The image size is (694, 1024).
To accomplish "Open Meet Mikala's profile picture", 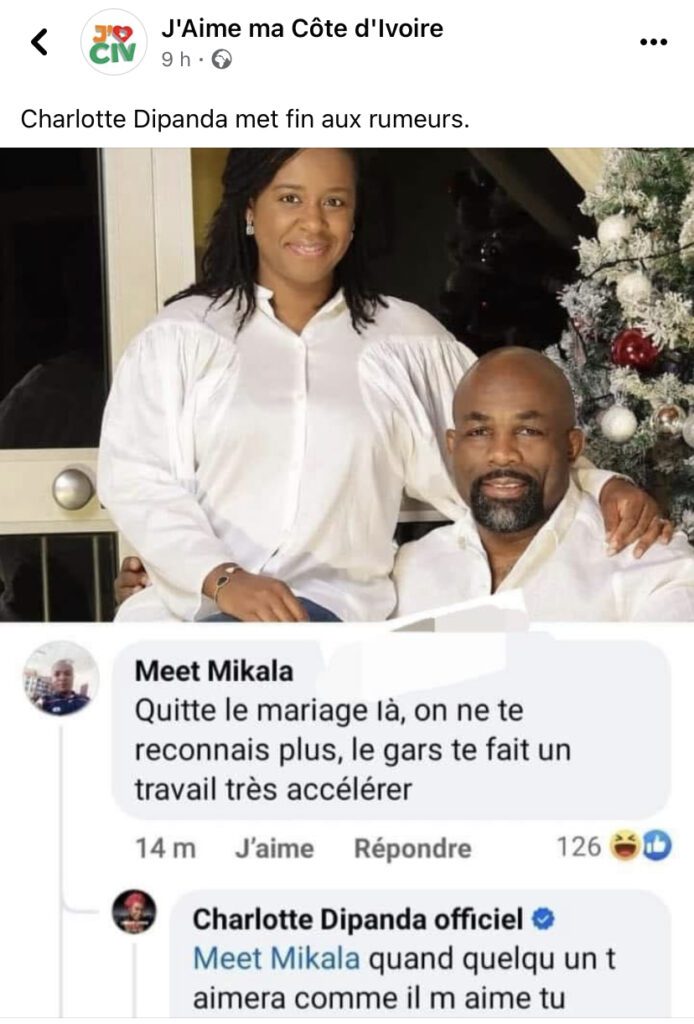I will tap(61, 679).
